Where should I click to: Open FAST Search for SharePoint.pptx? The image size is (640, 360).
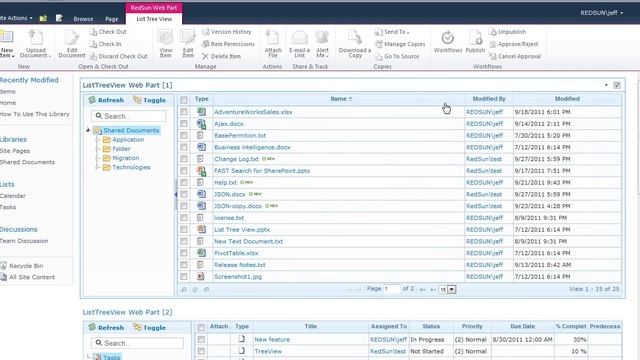click(262, 171)
